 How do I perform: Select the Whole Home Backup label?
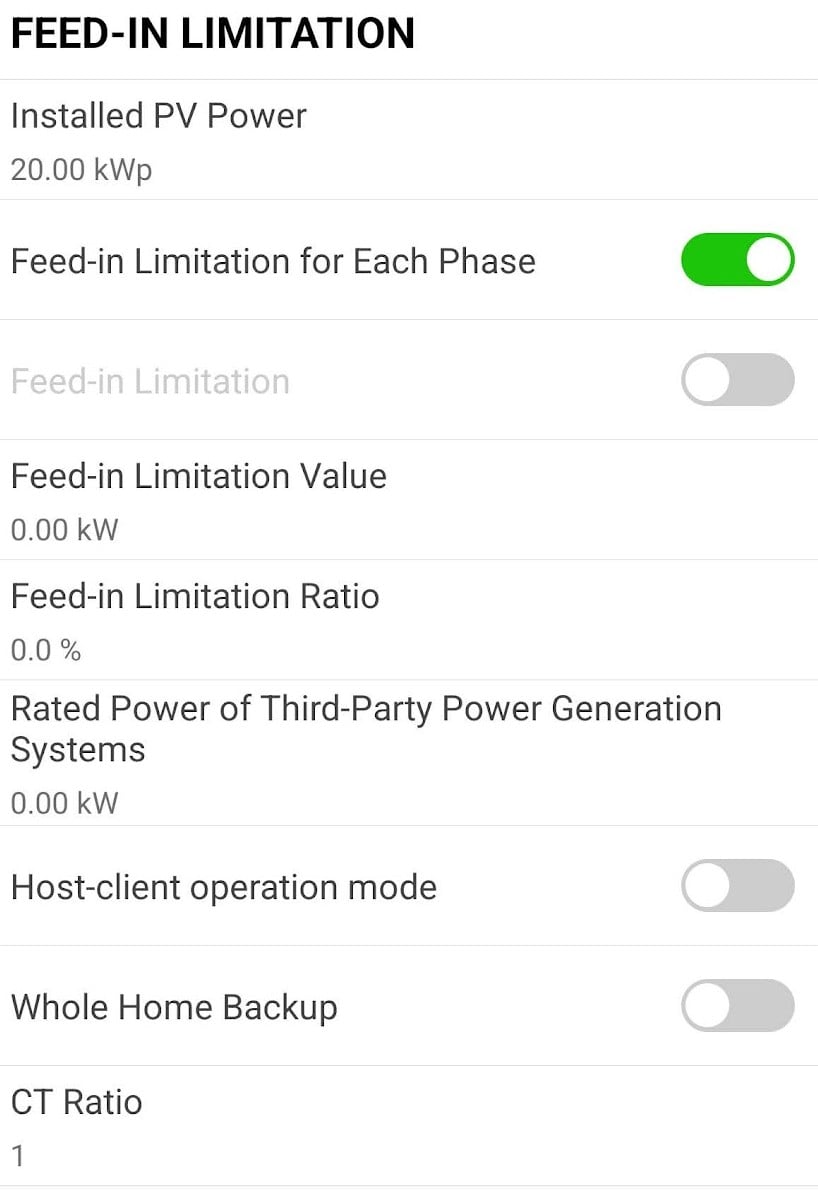click(x=175, y=1008)
